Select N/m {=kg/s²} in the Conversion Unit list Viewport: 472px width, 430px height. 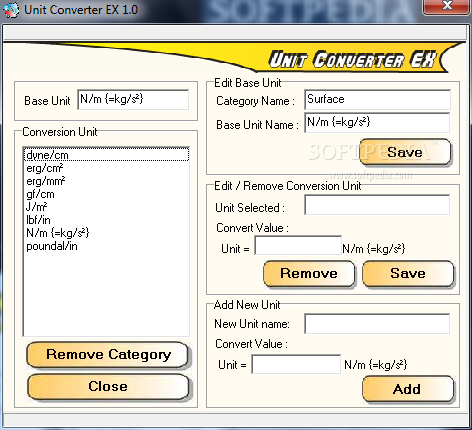[106, 233]
